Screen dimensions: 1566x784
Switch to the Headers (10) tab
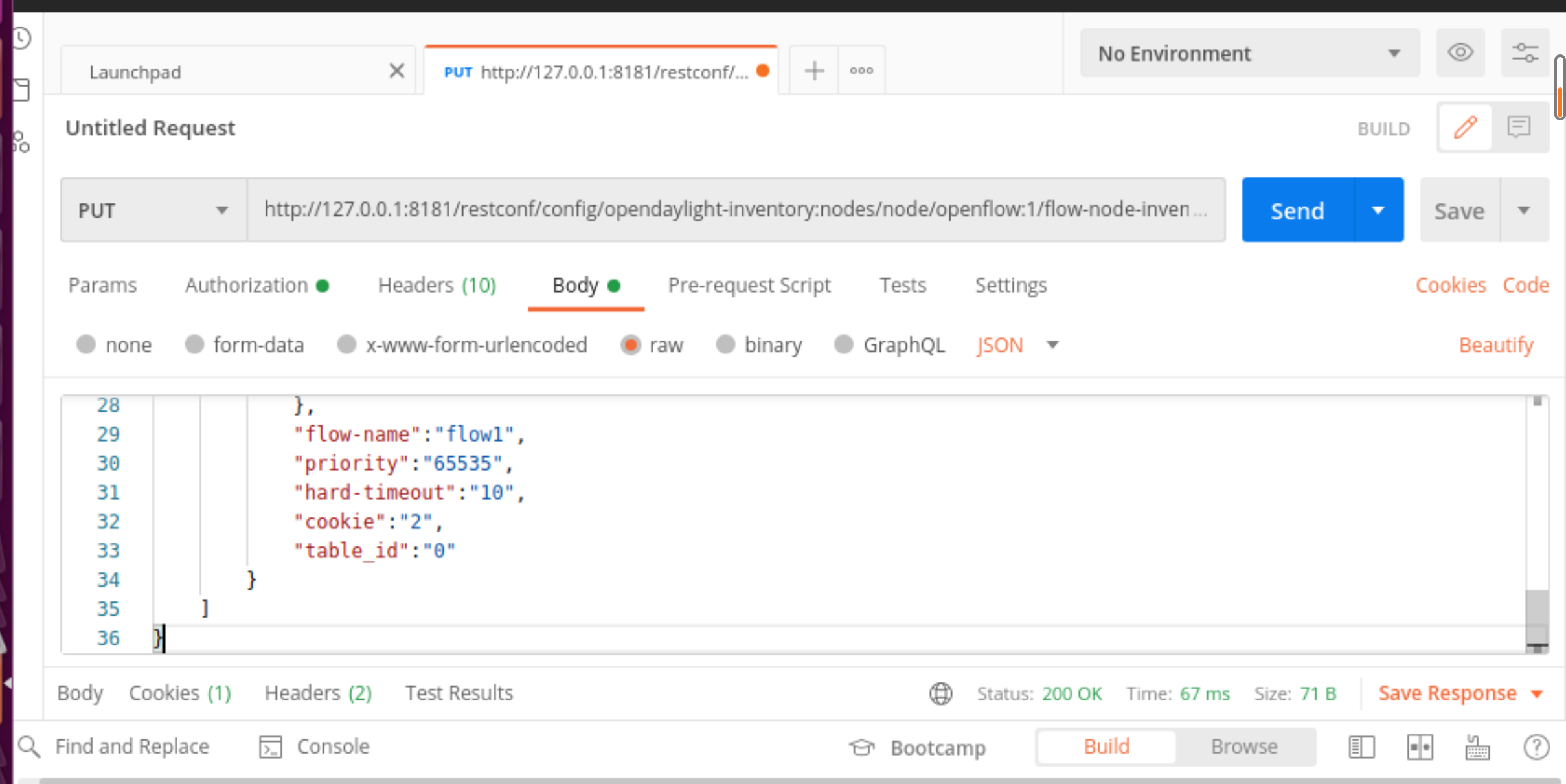(437, 286)
